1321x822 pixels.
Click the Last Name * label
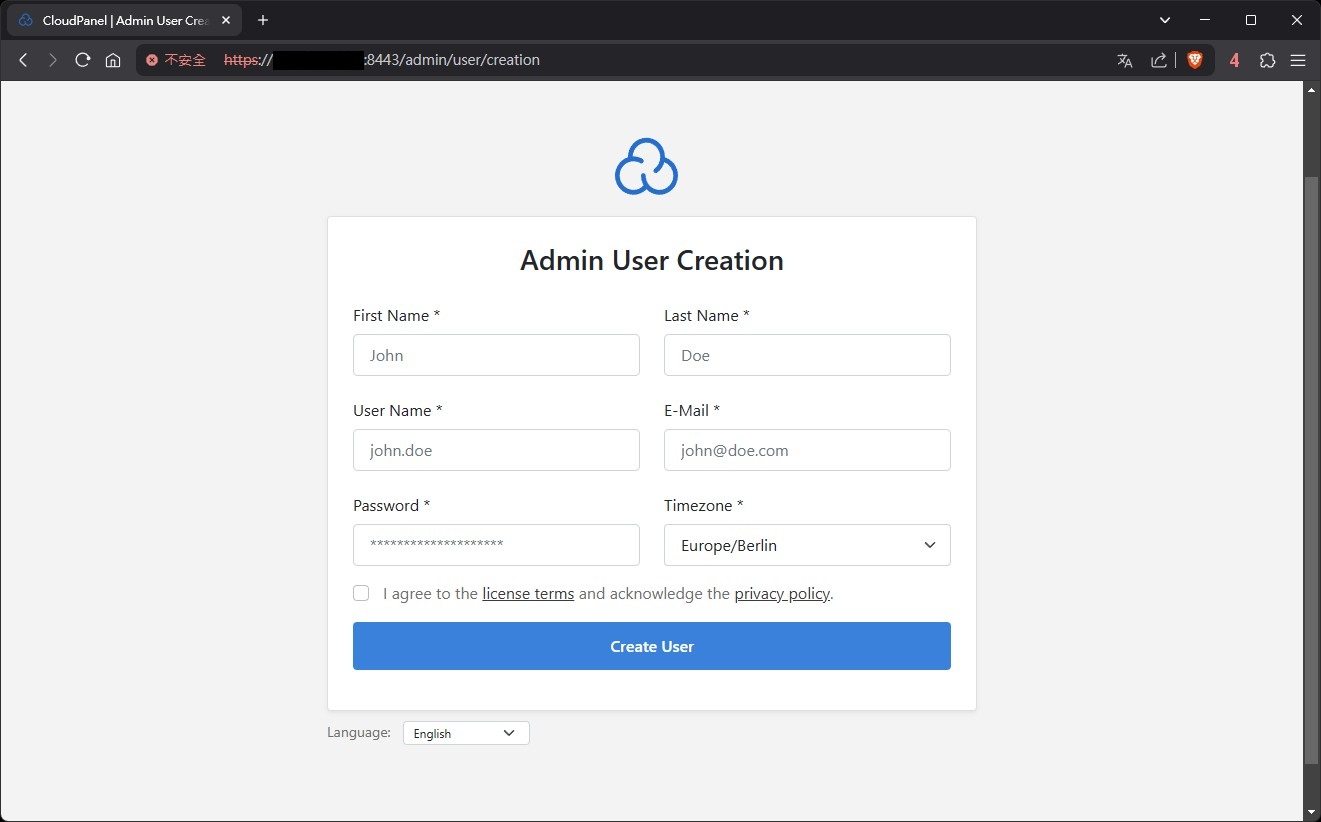pyautogui.click(x=707, y=315)
